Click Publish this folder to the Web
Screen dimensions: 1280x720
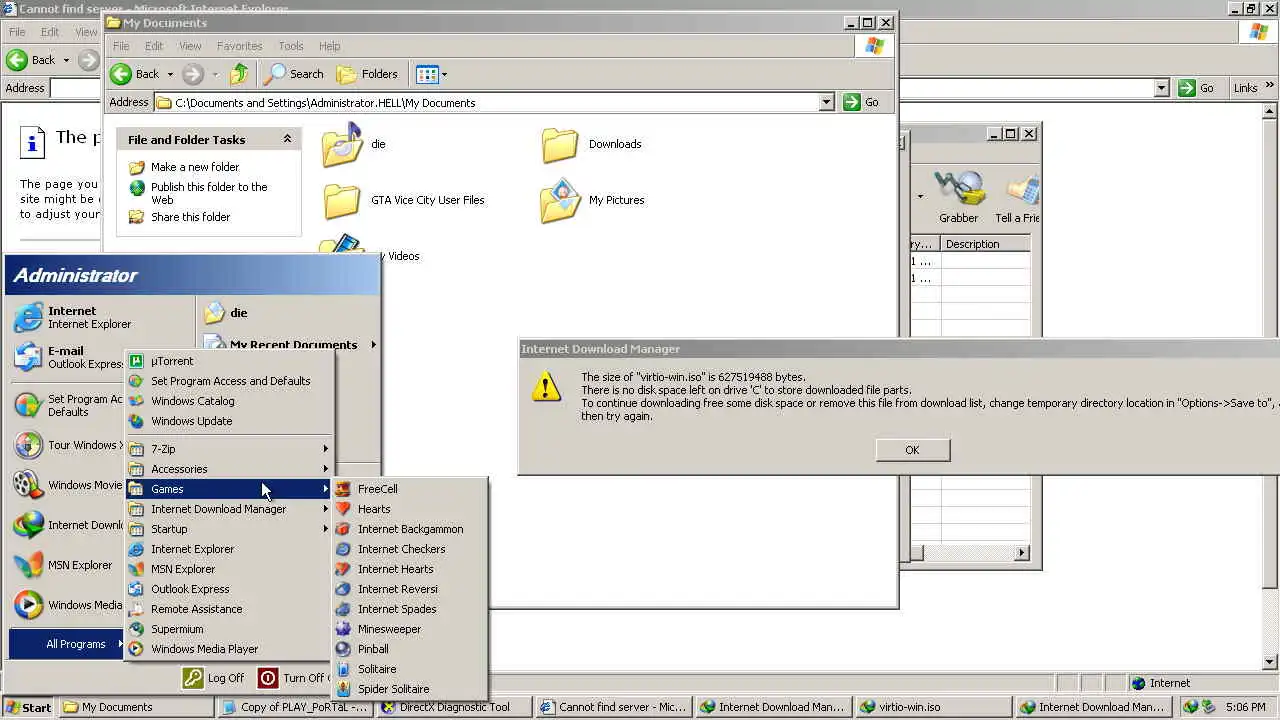point(209,193)
